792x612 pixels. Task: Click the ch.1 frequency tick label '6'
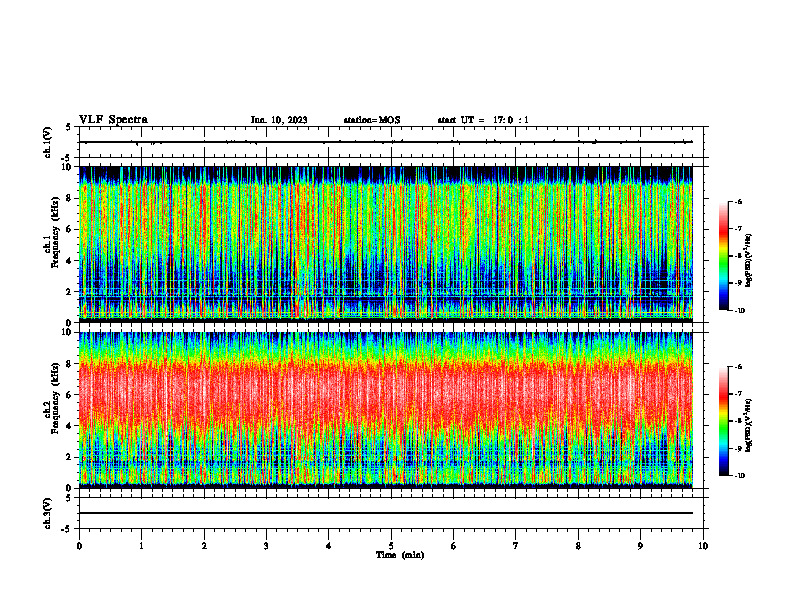click(70, 229)
